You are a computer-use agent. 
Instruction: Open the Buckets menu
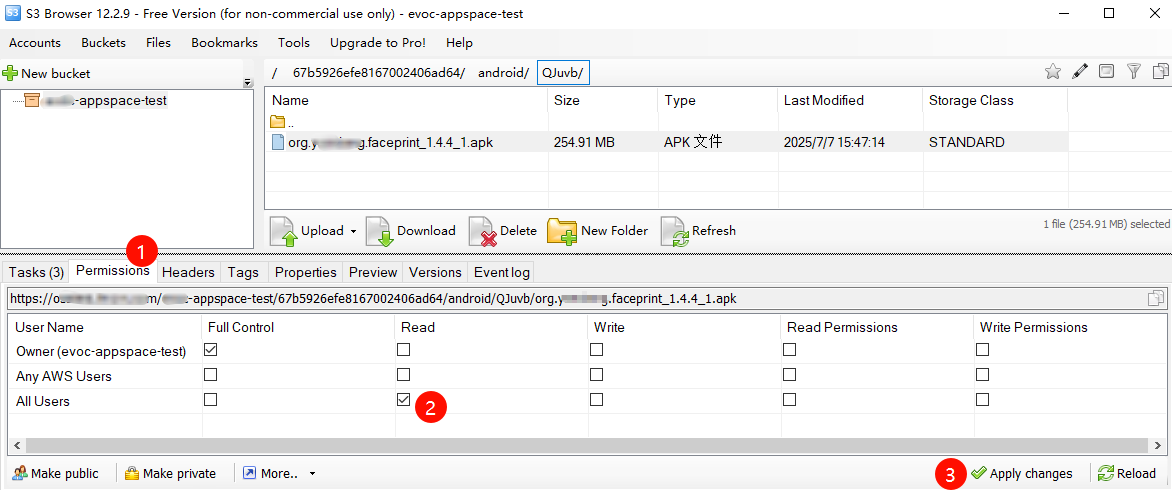pyautogui.click(x=104, y=43)
